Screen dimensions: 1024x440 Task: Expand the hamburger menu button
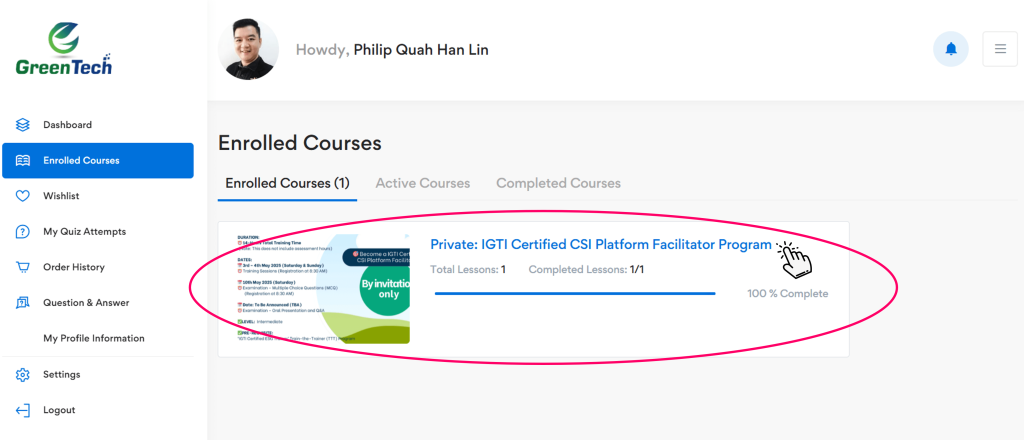coord(1000,49)
